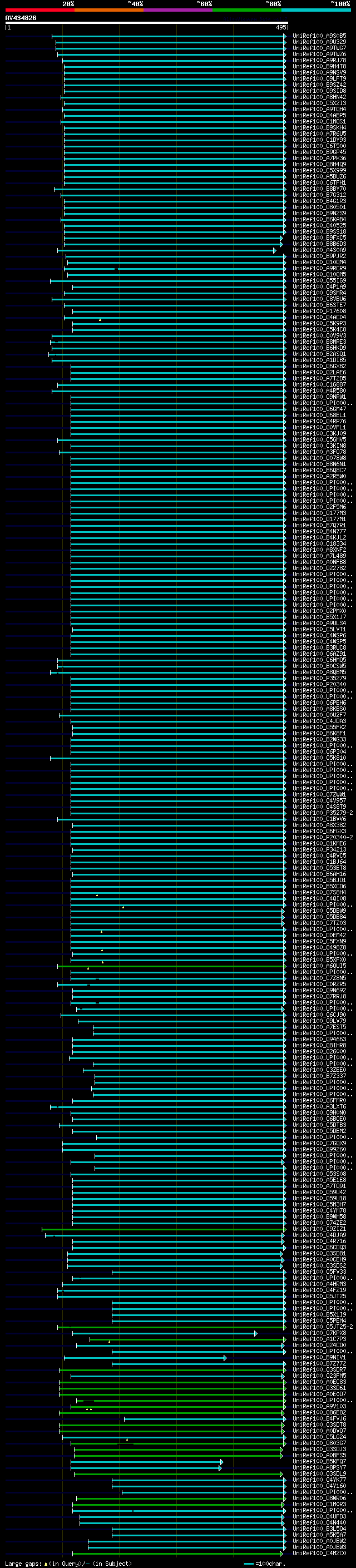Select the UniRef100_A7R6U5 label
The width and height of the screenshot is (356, 1568).
(x=319, y=134)
